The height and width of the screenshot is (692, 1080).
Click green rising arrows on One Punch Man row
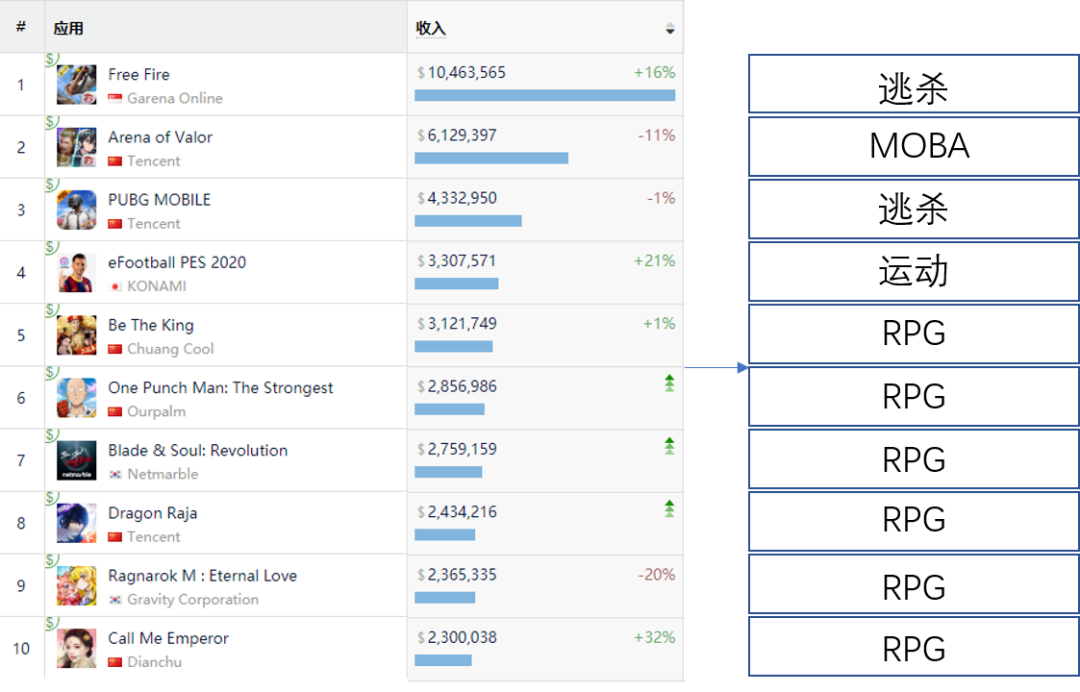pos(669,384)
